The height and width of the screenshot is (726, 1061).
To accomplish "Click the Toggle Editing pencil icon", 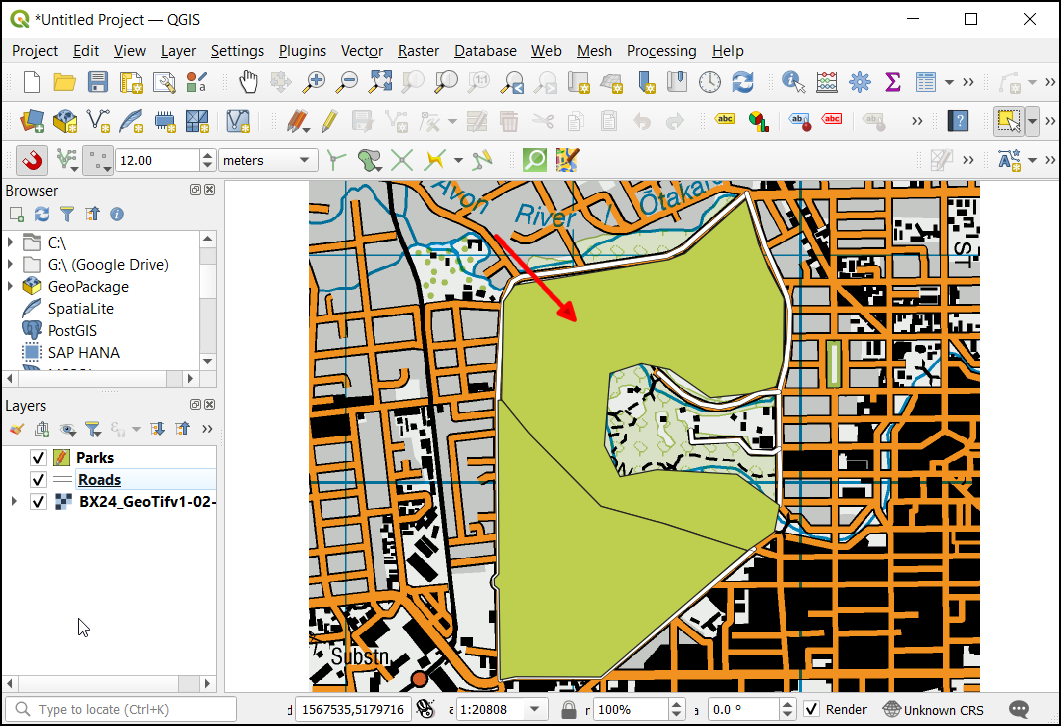I will 329,121.
